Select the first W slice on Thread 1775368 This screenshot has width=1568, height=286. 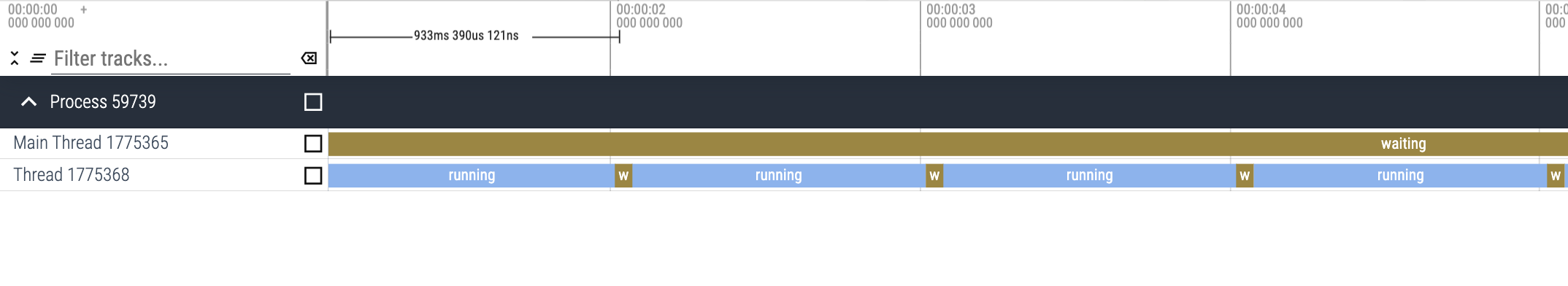tap(623, 176)
